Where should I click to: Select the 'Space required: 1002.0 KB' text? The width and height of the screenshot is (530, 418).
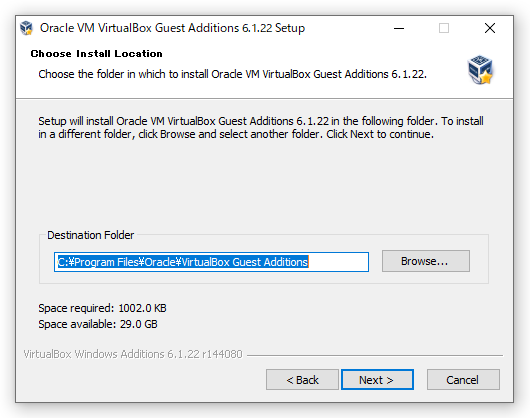(102, 308)
